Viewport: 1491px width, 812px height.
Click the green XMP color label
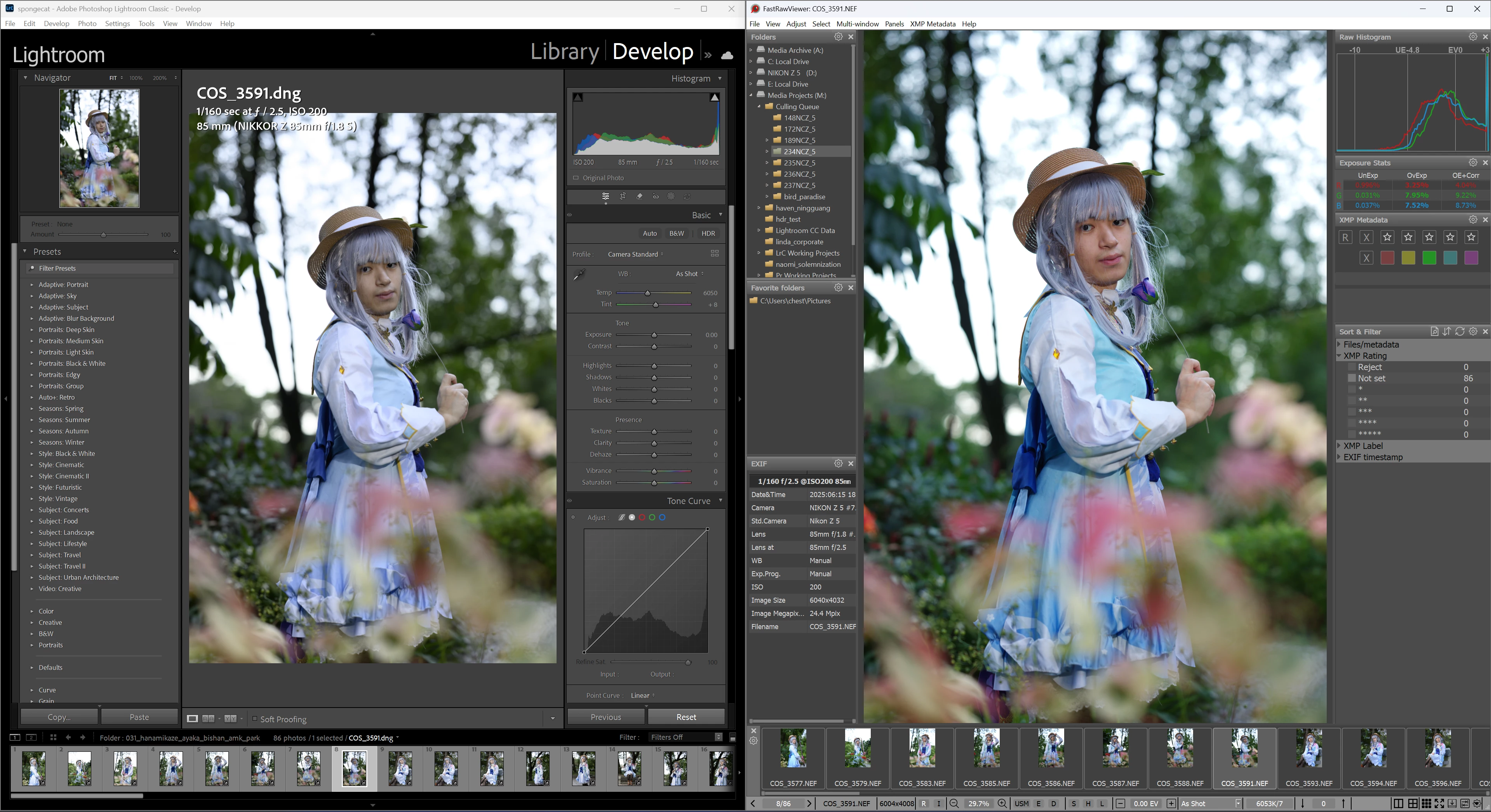[1429, 258]
